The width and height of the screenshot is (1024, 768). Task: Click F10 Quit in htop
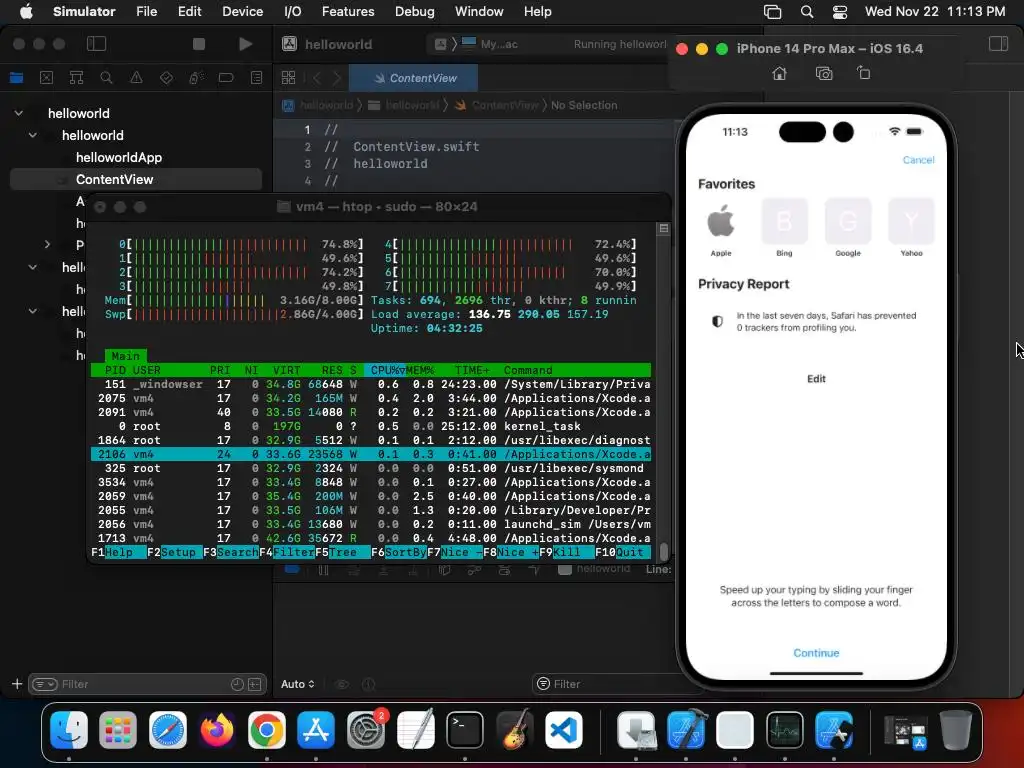622,552
